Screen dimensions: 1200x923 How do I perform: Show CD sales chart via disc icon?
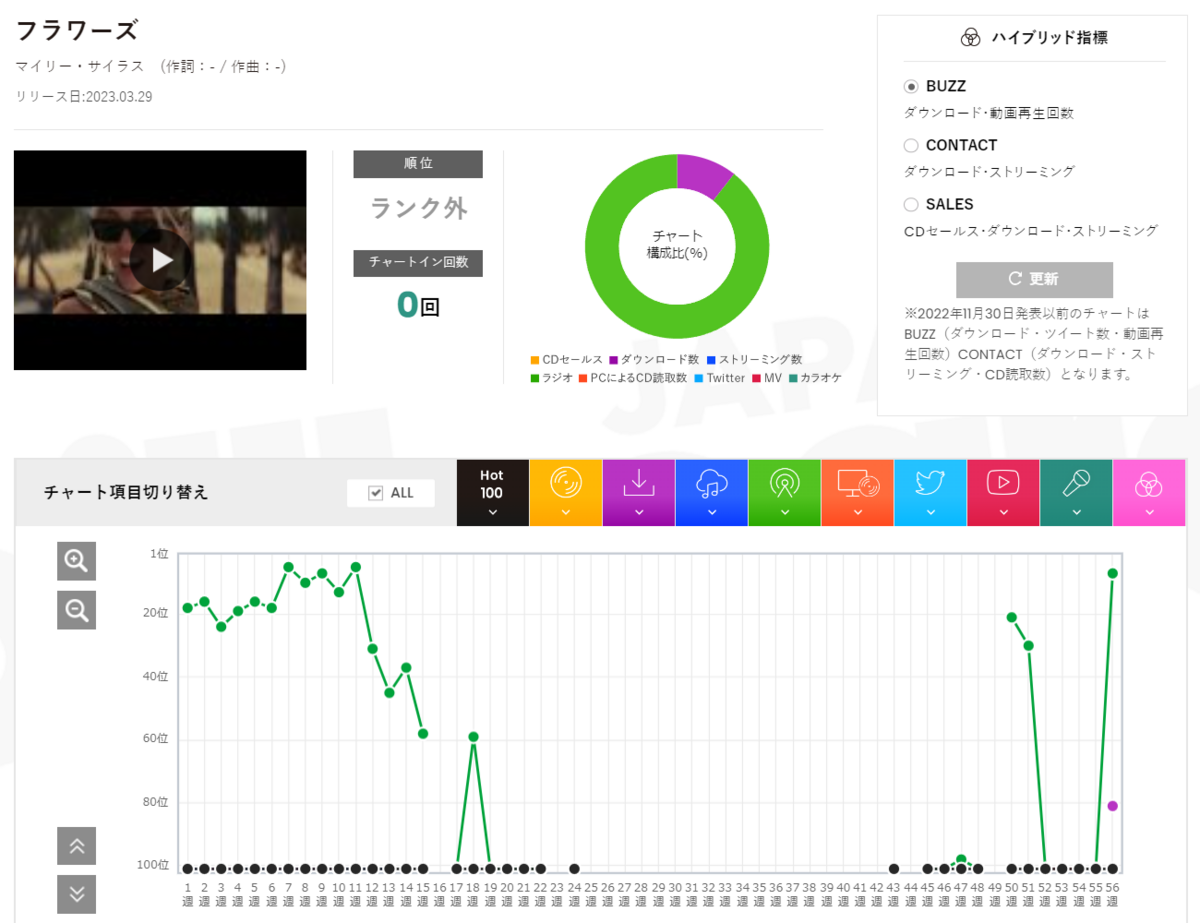coord(565,493)
